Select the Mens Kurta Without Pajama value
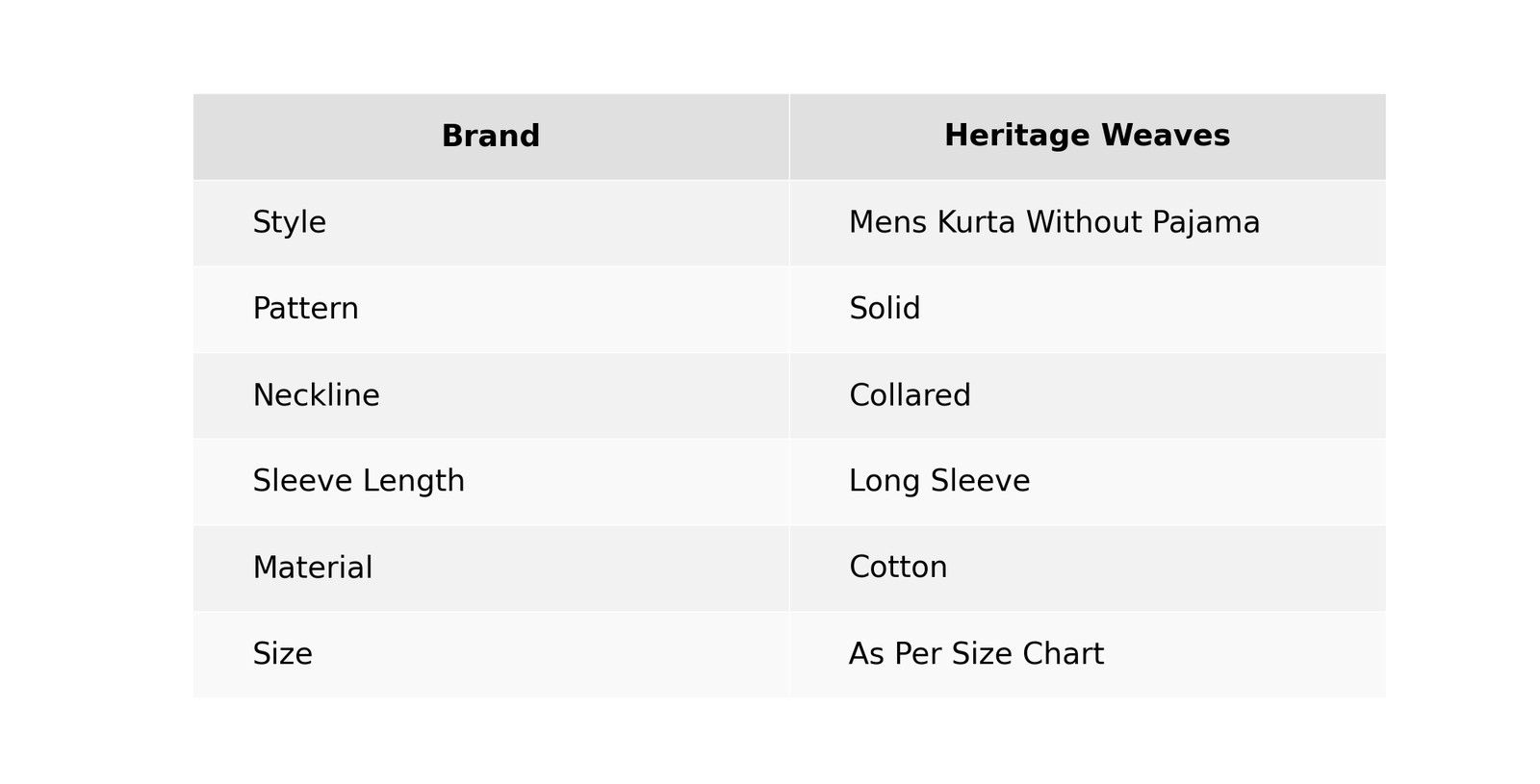Viewport: 1540px width, 784px height. (x=1053, y=222)
